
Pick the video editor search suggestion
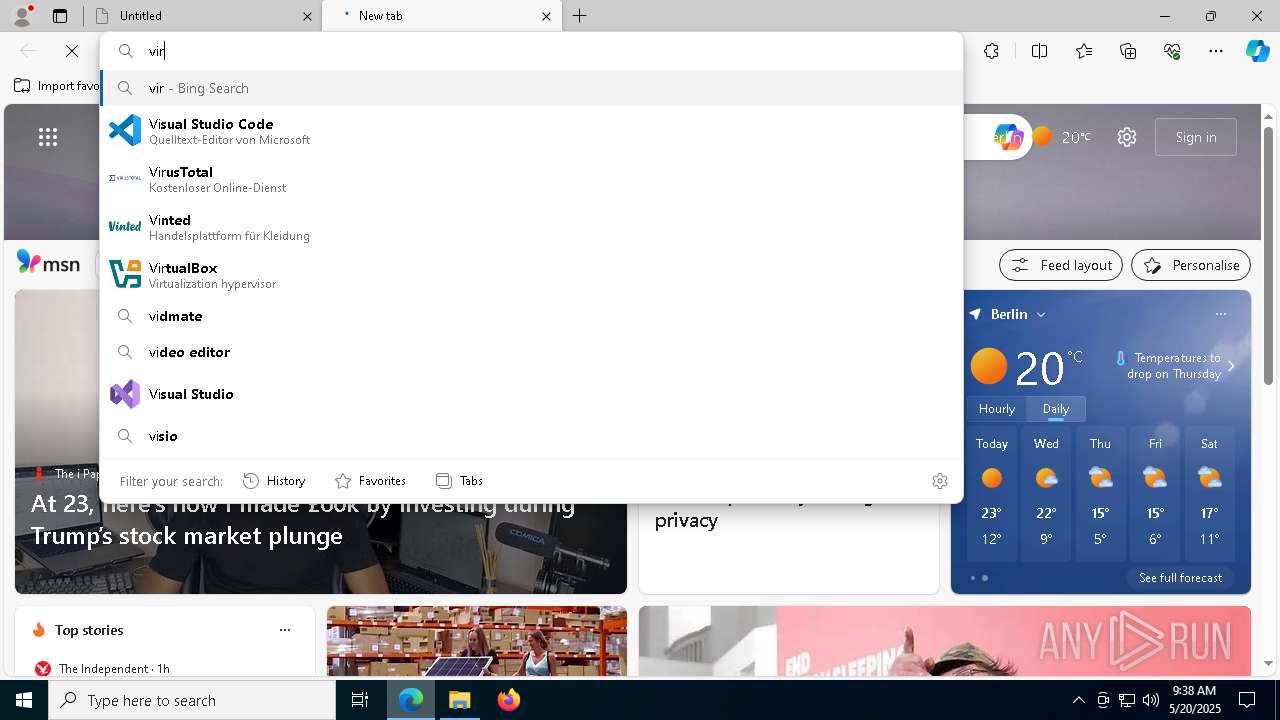pos(531,352)
